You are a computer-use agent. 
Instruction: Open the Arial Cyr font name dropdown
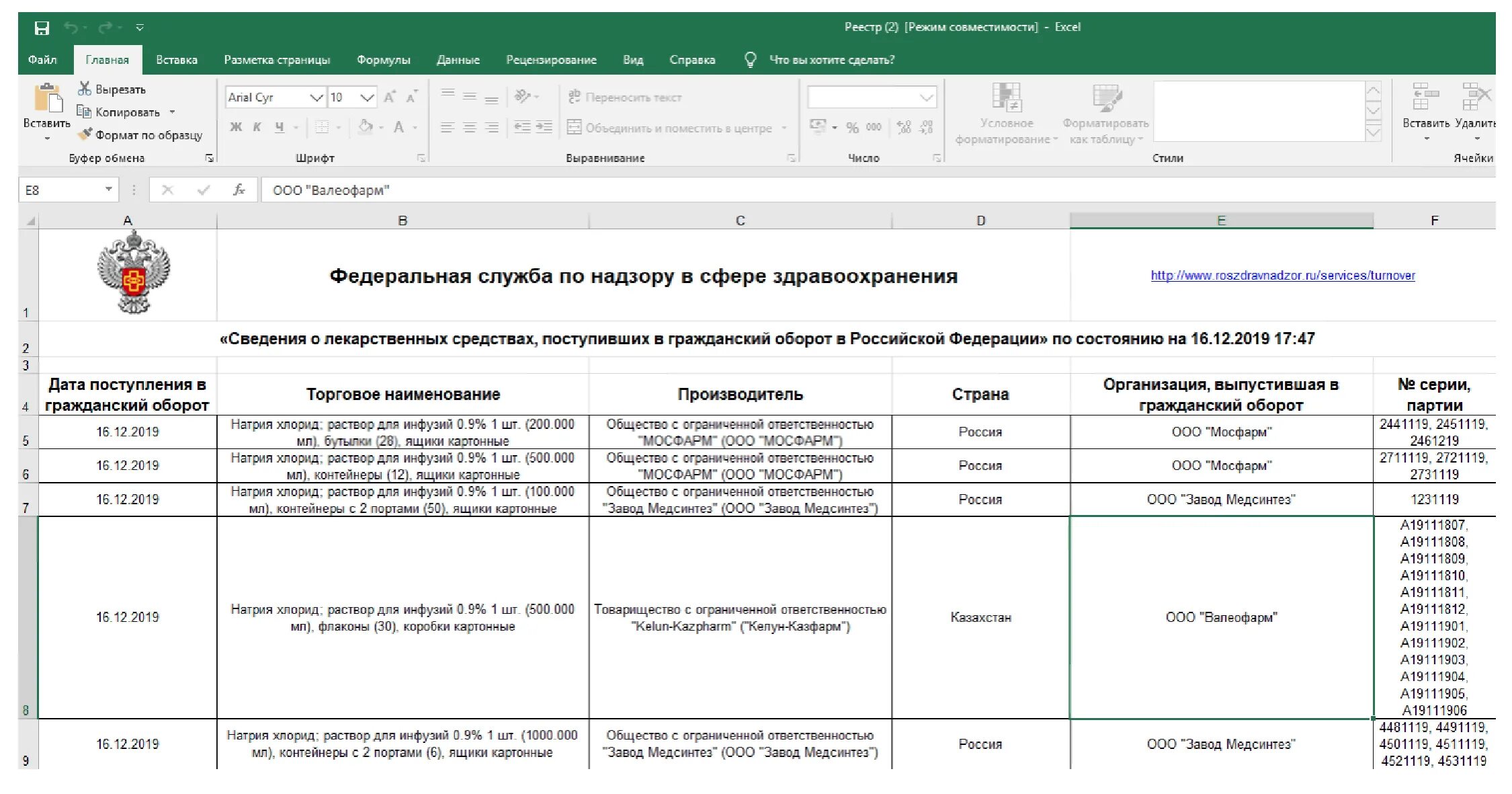(317, 97)
